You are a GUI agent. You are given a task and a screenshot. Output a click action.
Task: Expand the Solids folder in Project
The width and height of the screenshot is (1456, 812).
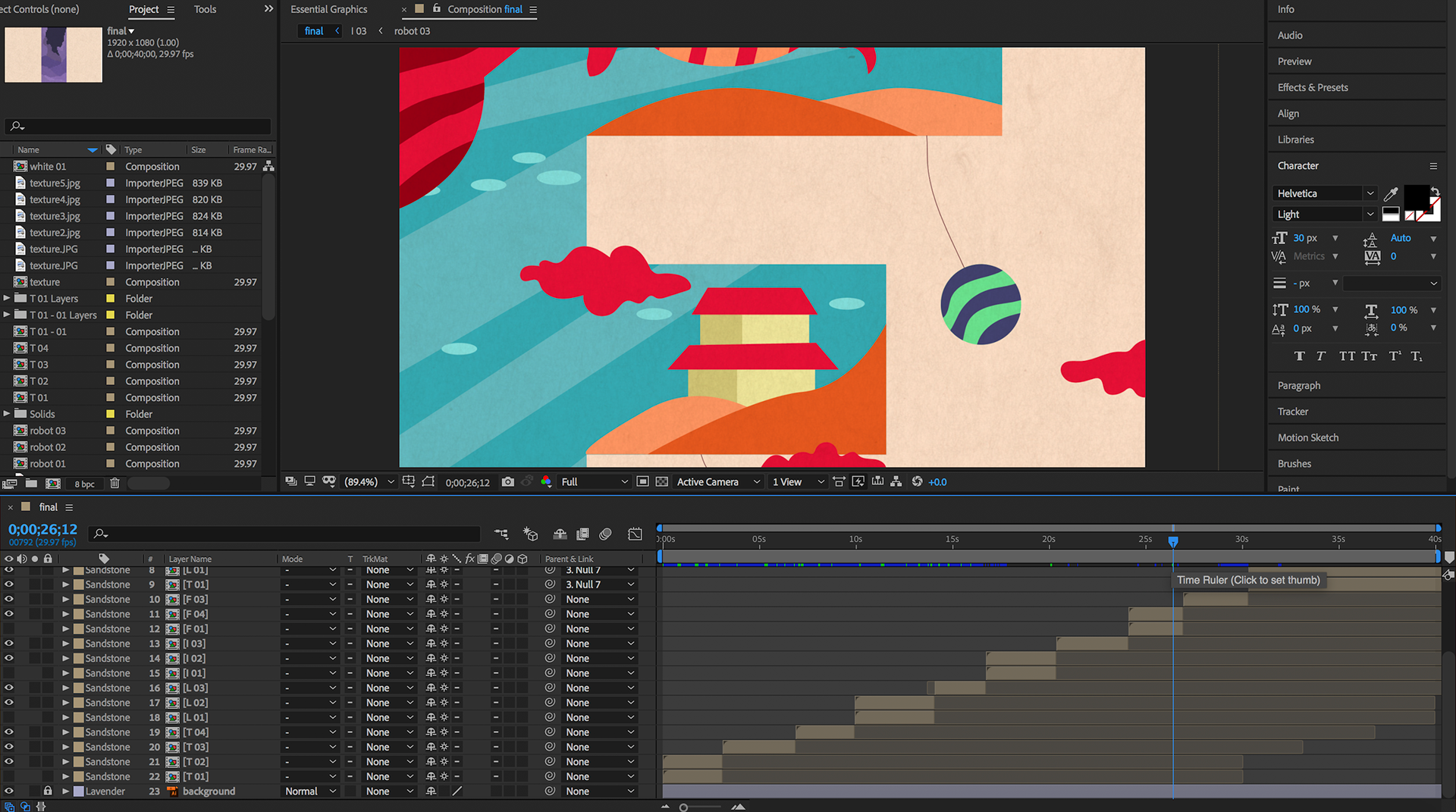tap(7, 414)
